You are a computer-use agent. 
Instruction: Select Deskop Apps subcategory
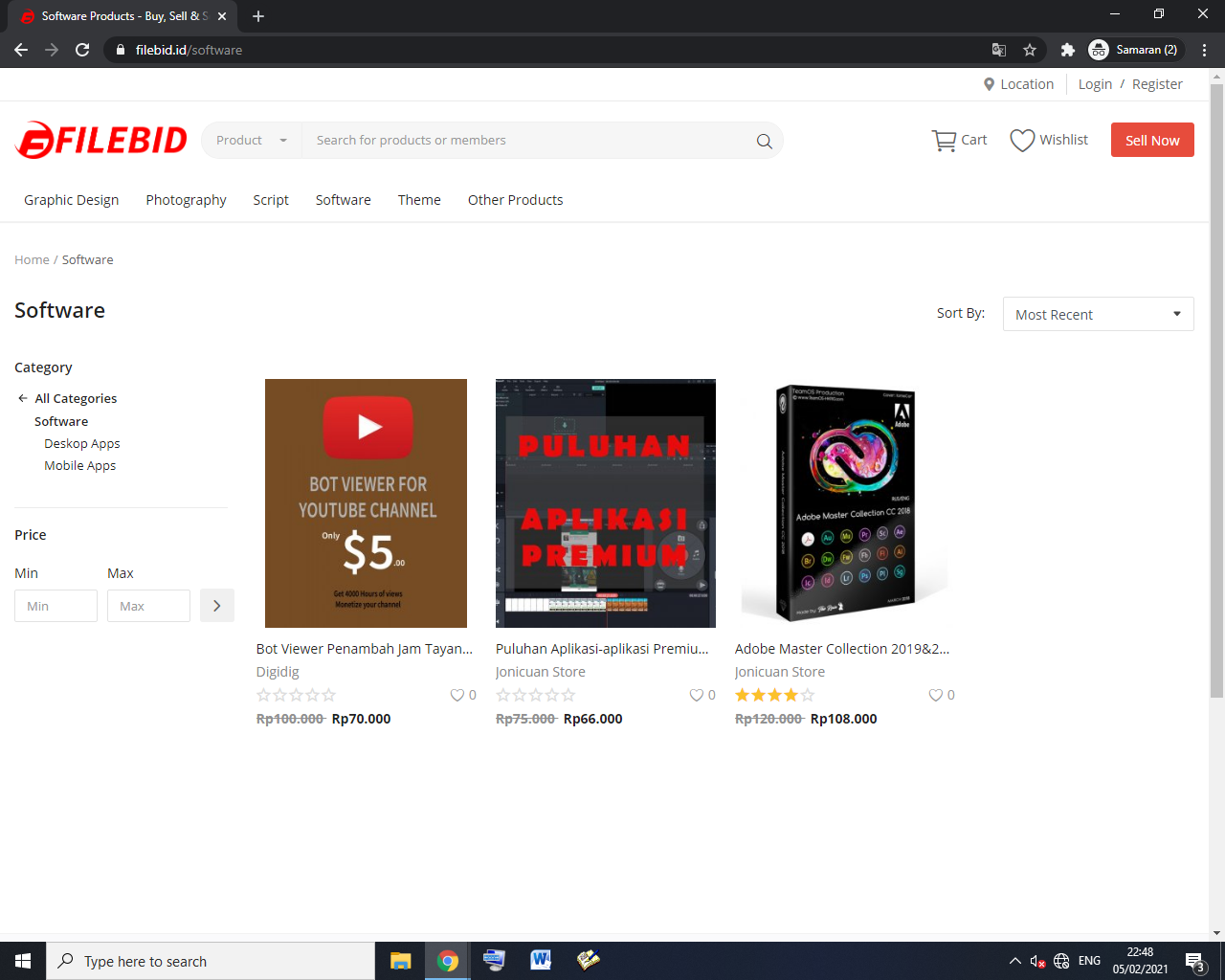tap(82, 443)
